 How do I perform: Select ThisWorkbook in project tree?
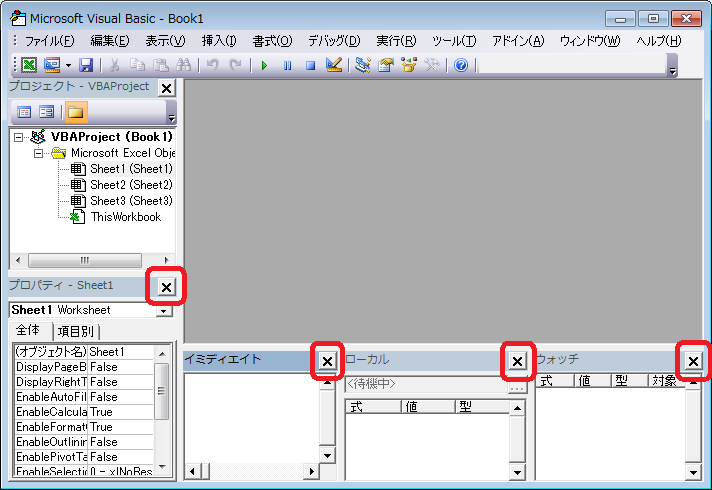125,217
